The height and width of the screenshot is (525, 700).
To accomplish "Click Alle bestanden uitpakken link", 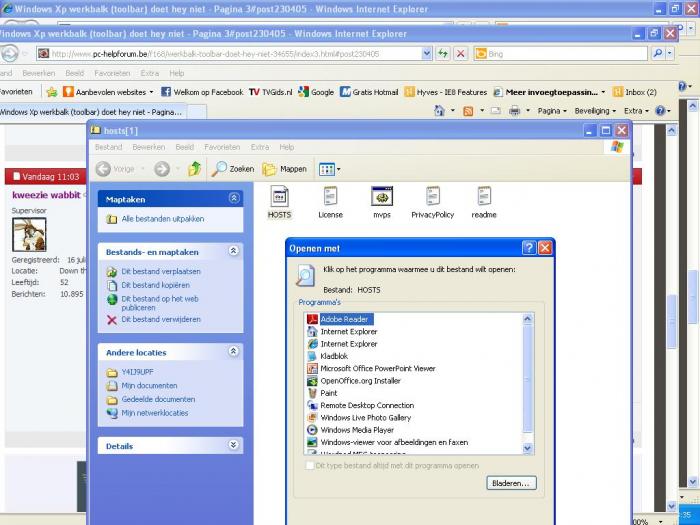I will click(162, 219).
